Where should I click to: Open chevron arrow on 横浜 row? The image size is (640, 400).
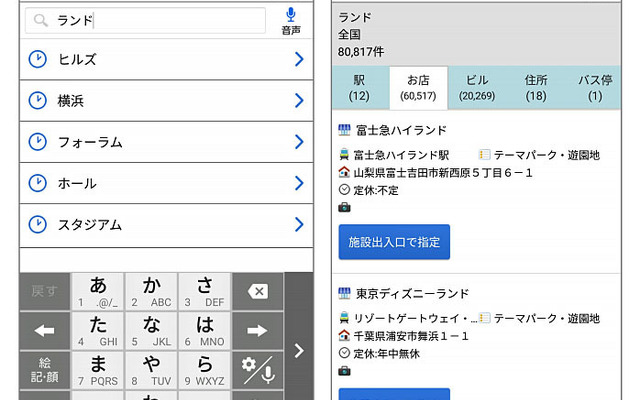tap(299, 100)
